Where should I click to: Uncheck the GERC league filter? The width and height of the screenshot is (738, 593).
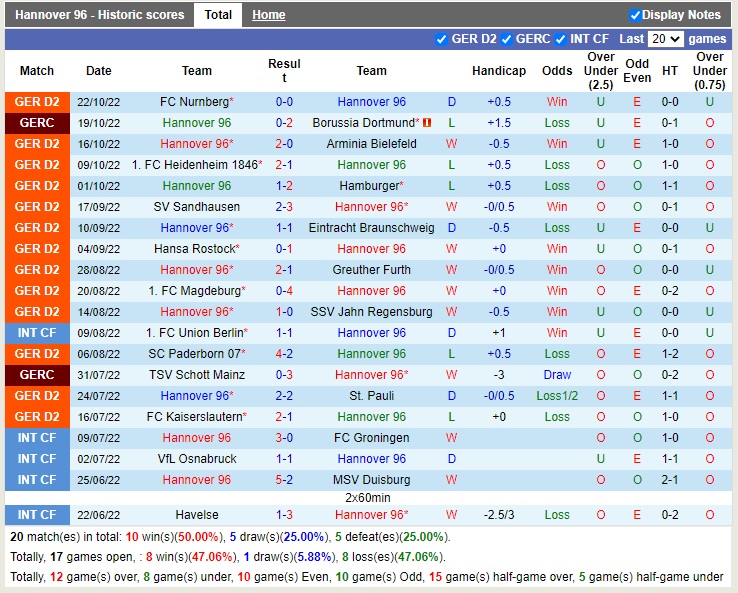coord(507,39)
